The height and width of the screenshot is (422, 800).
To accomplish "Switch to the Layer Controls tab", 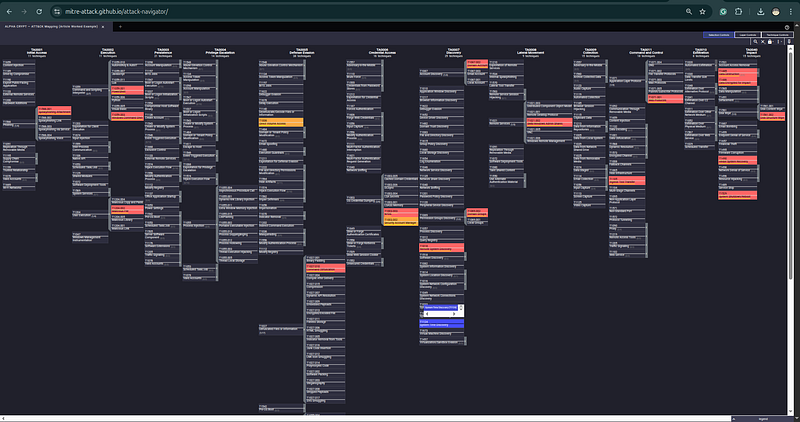I will (747, 35).
